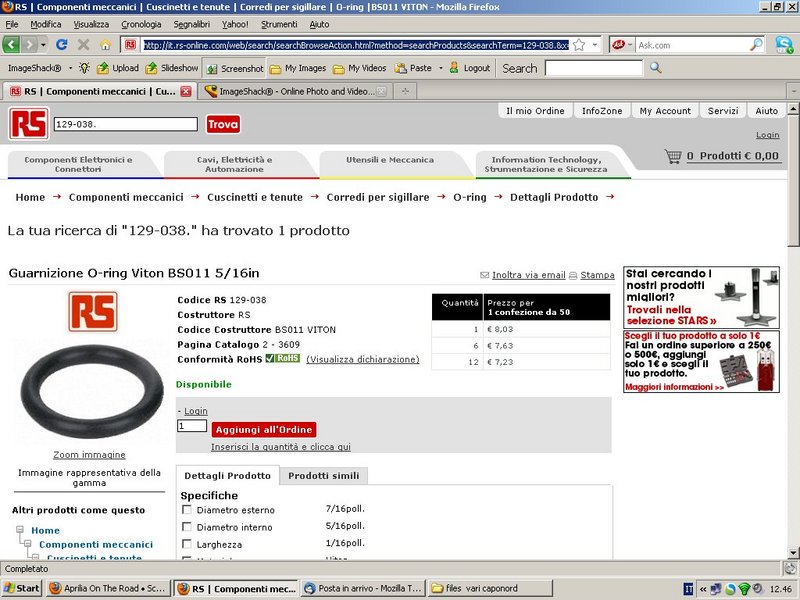
Task: Click Upload on the ImageShack toolbar
Action: [x=118, y=68]
